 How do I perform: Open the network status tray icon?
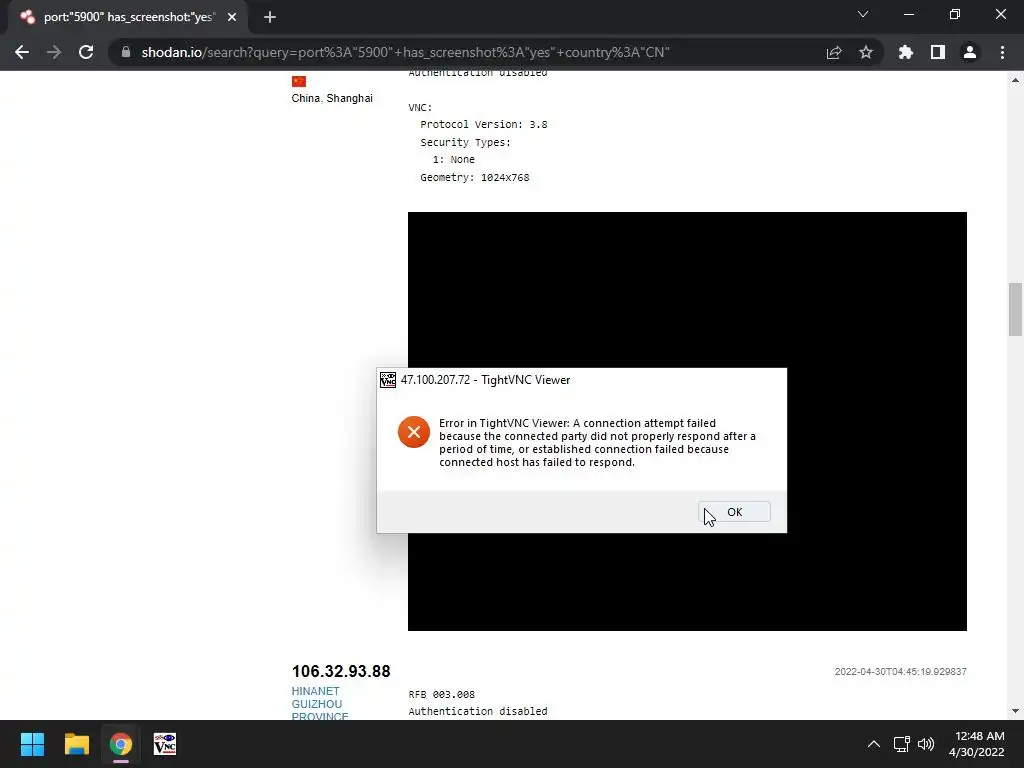pos(902,744)
